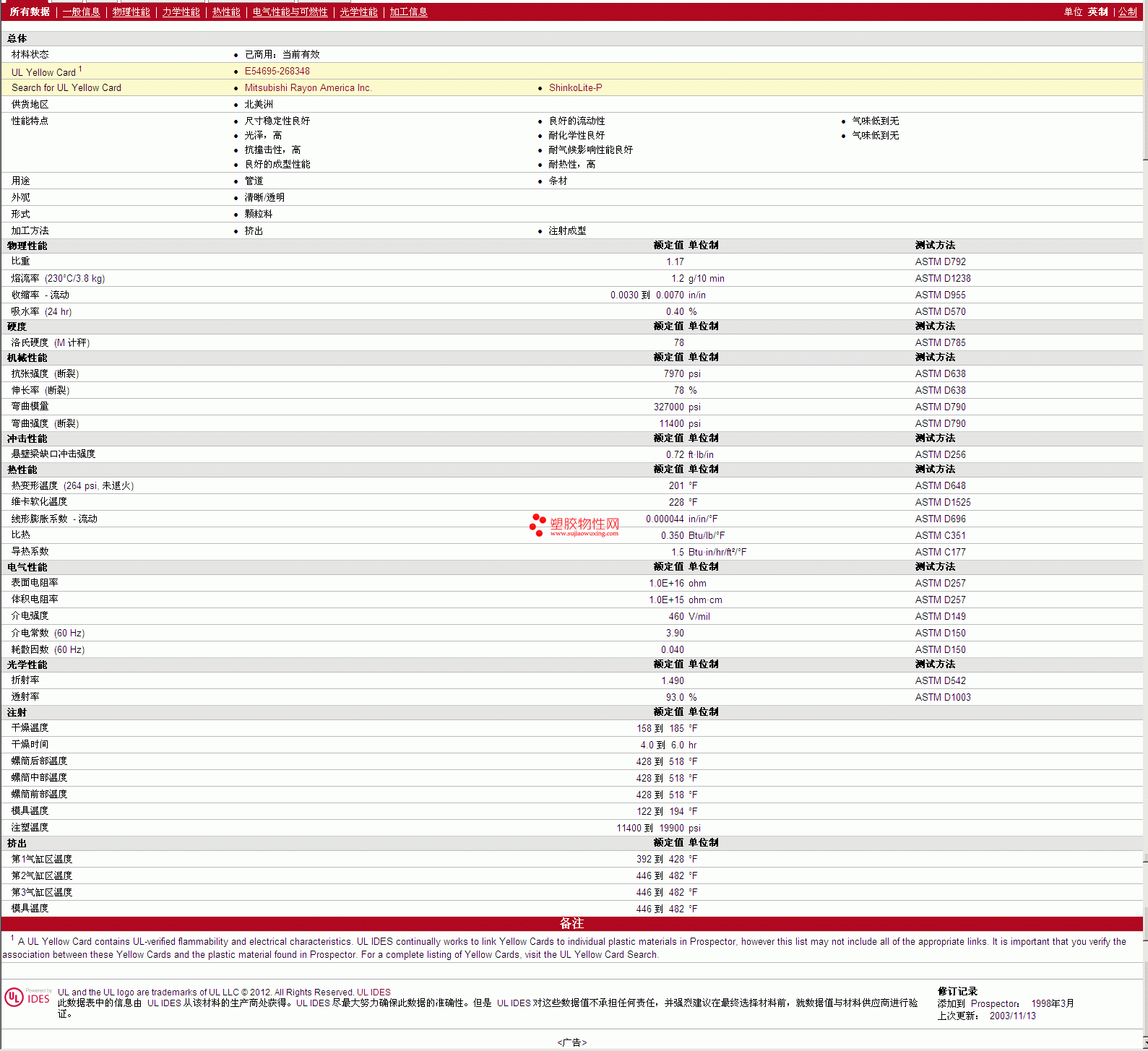Viewport: 1148px width, 1051px height.
Task: Select the 所有数据 tab
Action: 30,12
